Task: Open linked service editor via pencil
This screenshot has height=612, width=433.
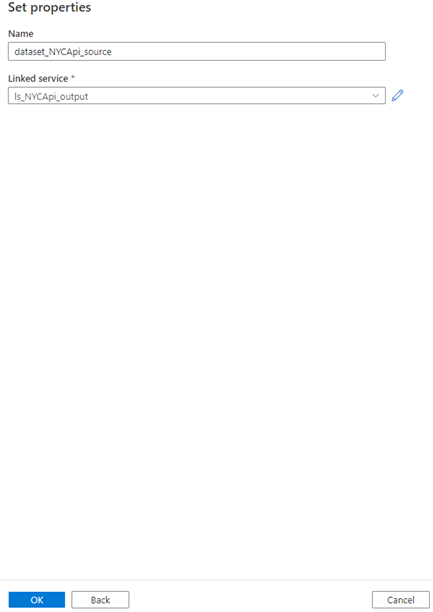Action: pos(397,96)
